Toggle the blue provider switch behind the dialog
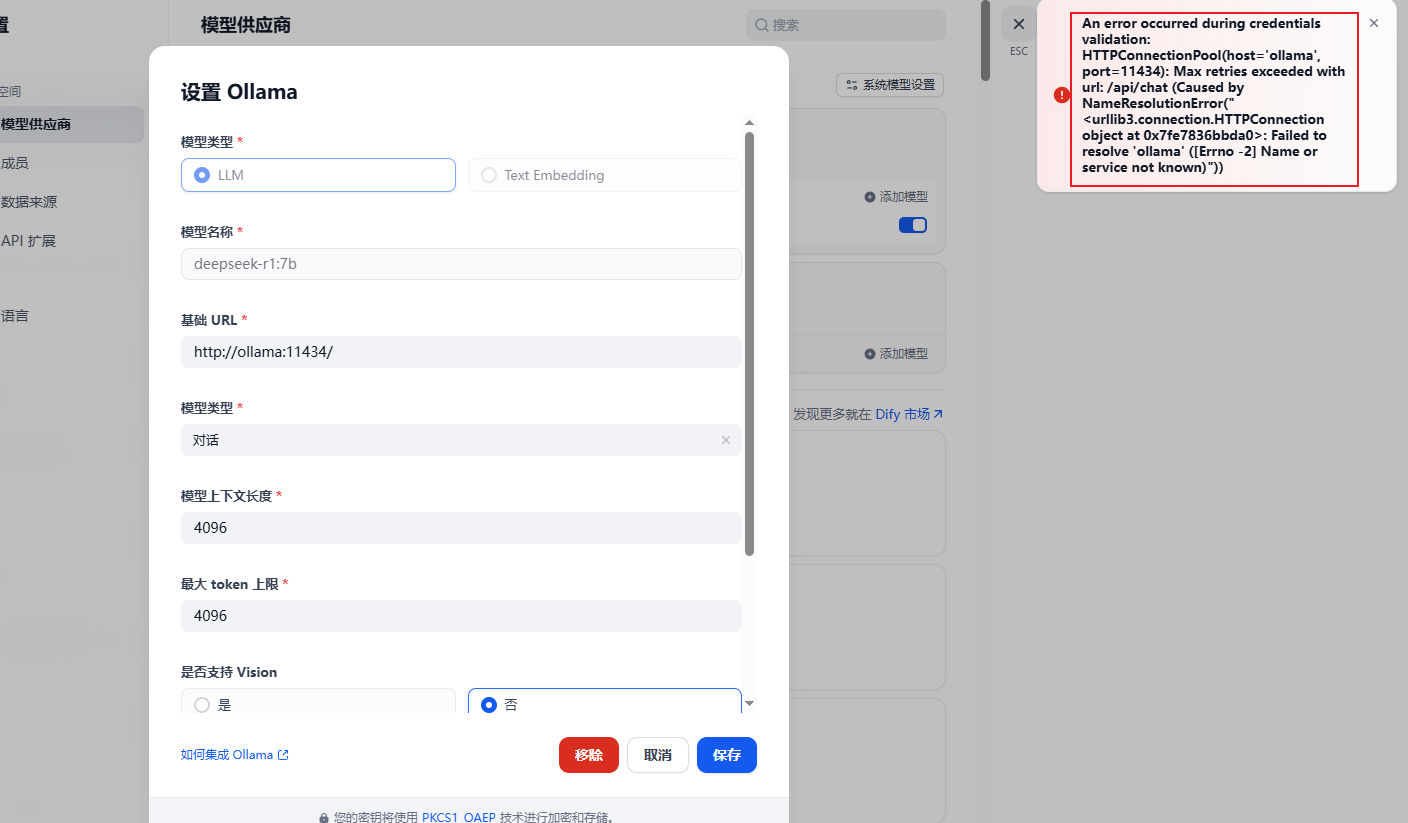Screen dimensions: 1408x823 [x=913, y=225]
